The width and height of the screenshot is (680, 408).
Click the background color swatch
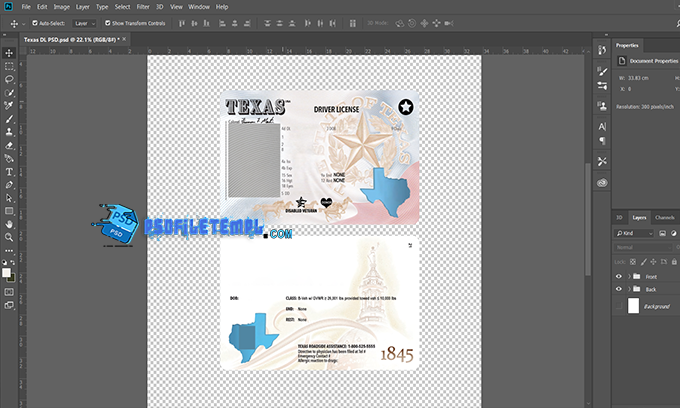click(12, 277)
